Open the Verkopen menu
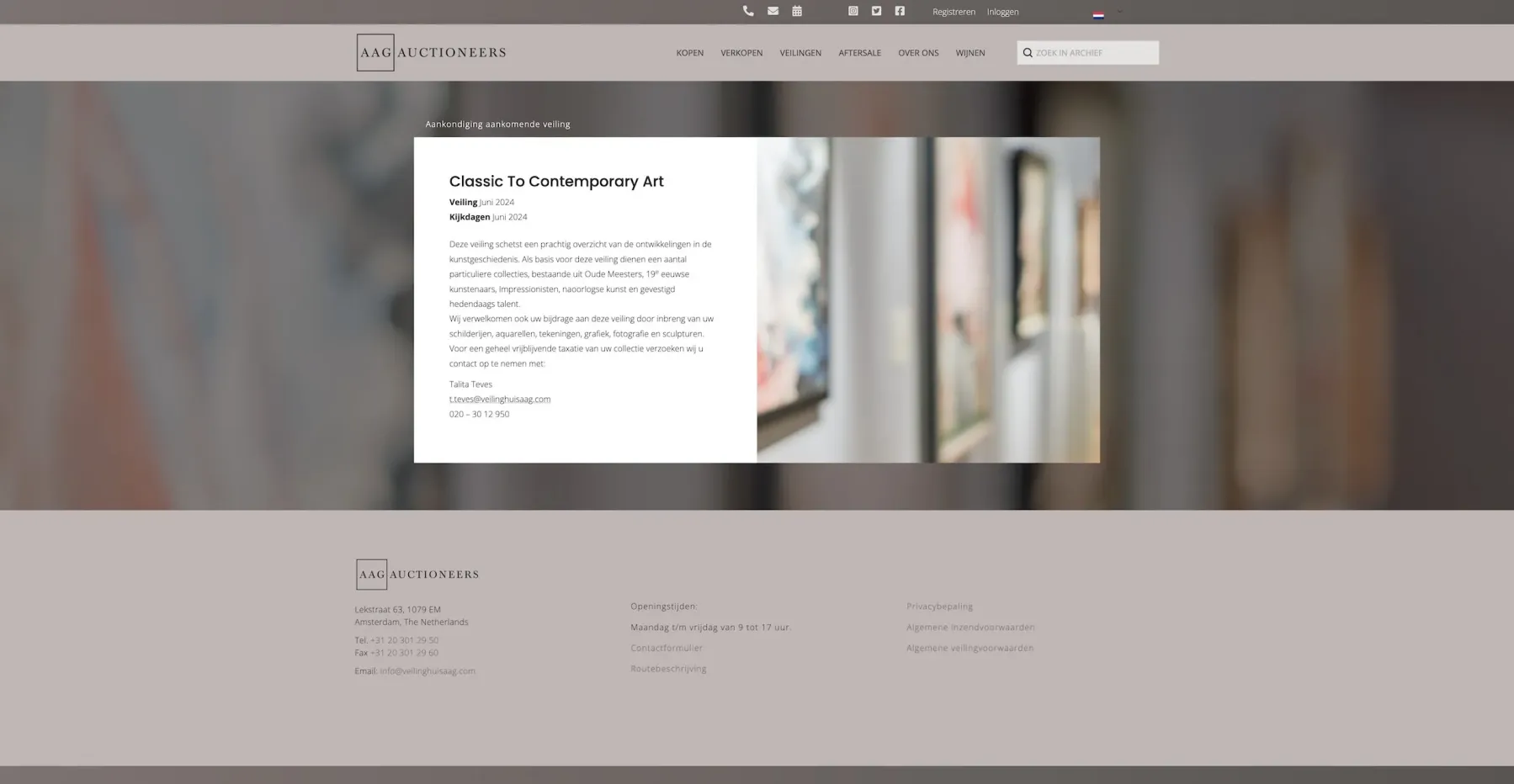1514x784 pixels. point(741,52)
